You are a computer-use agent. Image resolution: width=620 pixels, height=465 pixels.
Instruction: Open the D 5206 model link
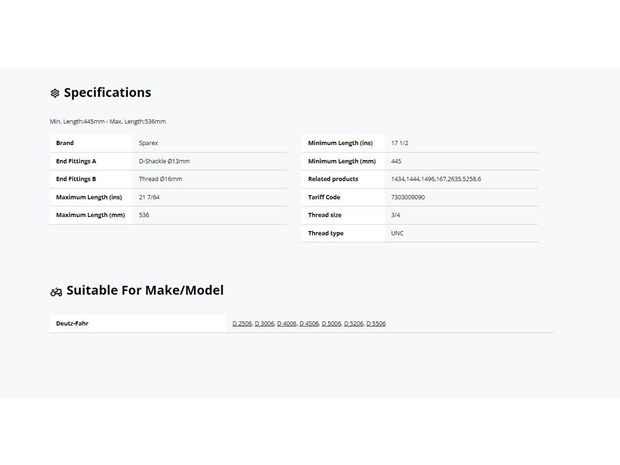pos(353,323)
